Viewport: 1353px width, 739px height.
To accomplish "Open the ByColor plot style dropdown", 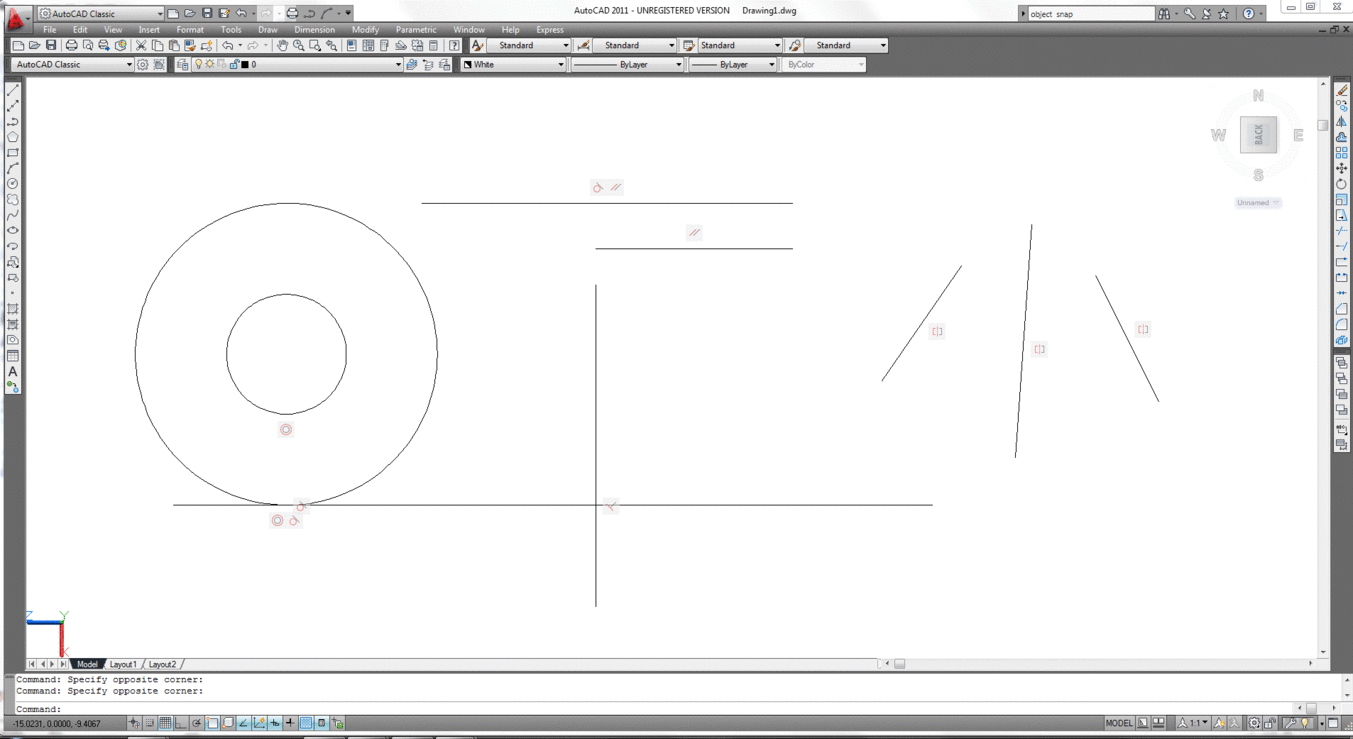I will tap(823, 64).
